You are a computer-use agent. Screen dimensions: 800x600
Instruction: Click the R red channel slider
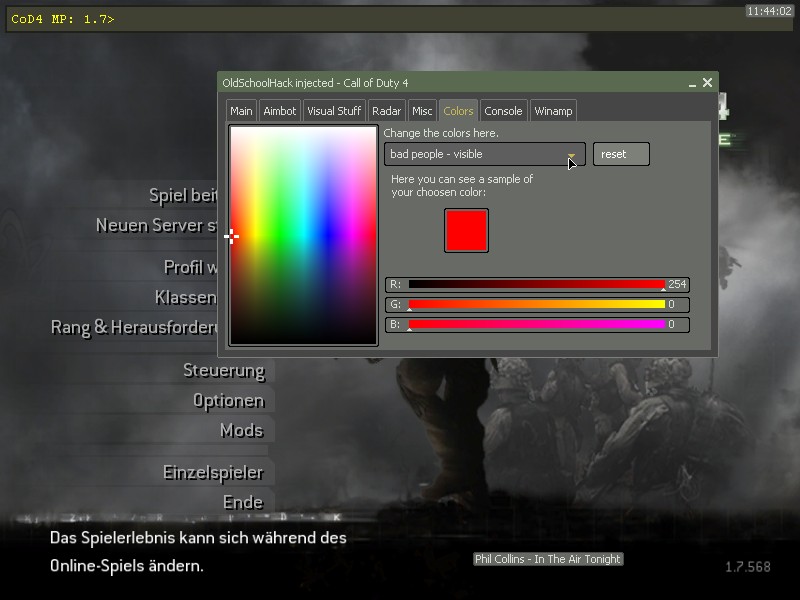537,284
